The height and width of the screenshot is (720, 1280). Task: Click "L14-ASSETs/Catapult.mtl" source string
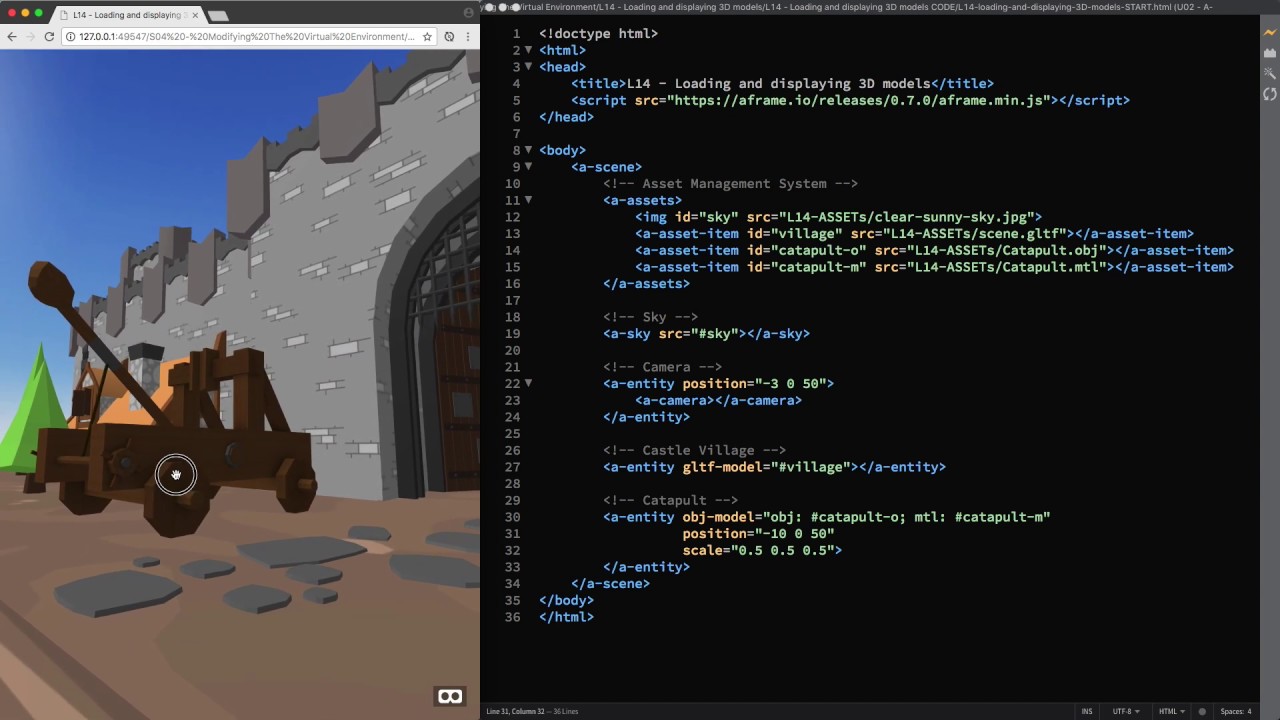[1006, 267]
